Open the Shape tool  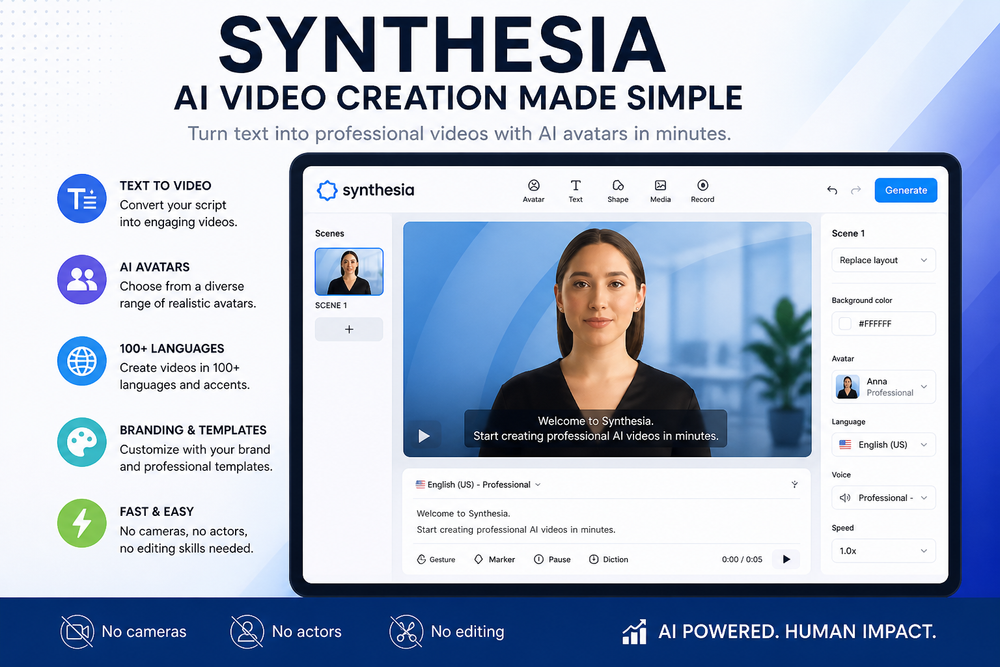click(x=617, y=191)
